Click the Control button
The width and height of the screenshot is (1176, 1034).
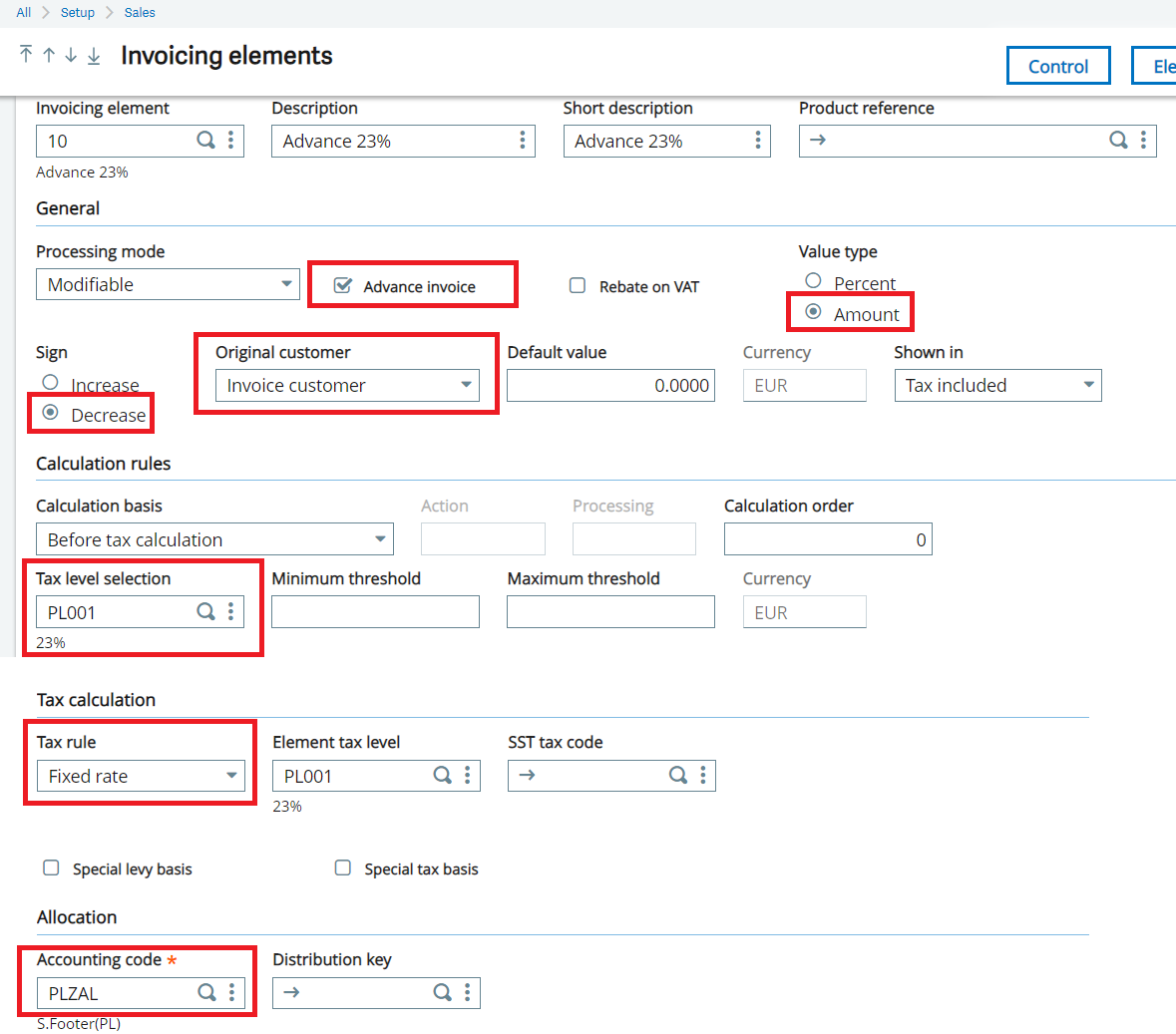(x=1058, y=66)
